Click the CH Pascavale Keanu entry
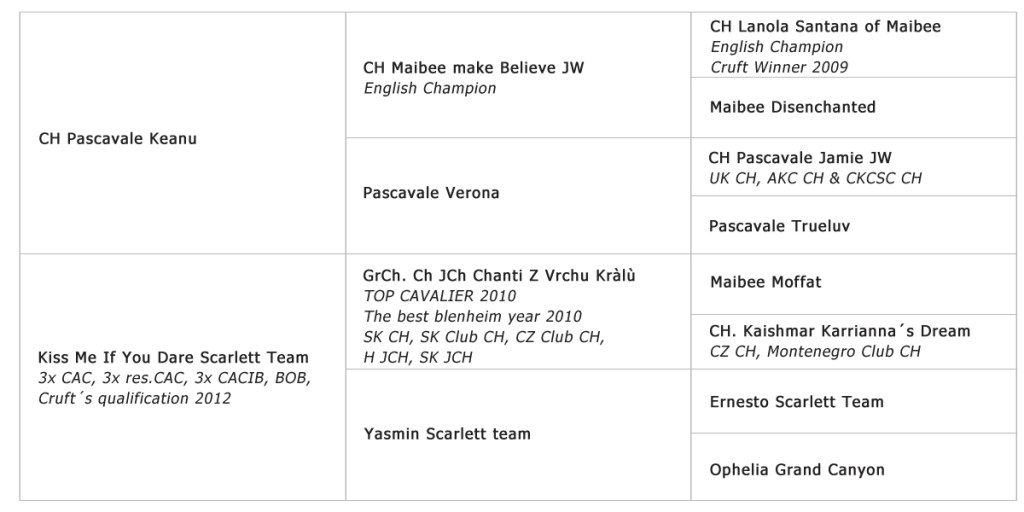Image resolution: width=1024 pixels, height=512 pixels. tap(118, 139)
